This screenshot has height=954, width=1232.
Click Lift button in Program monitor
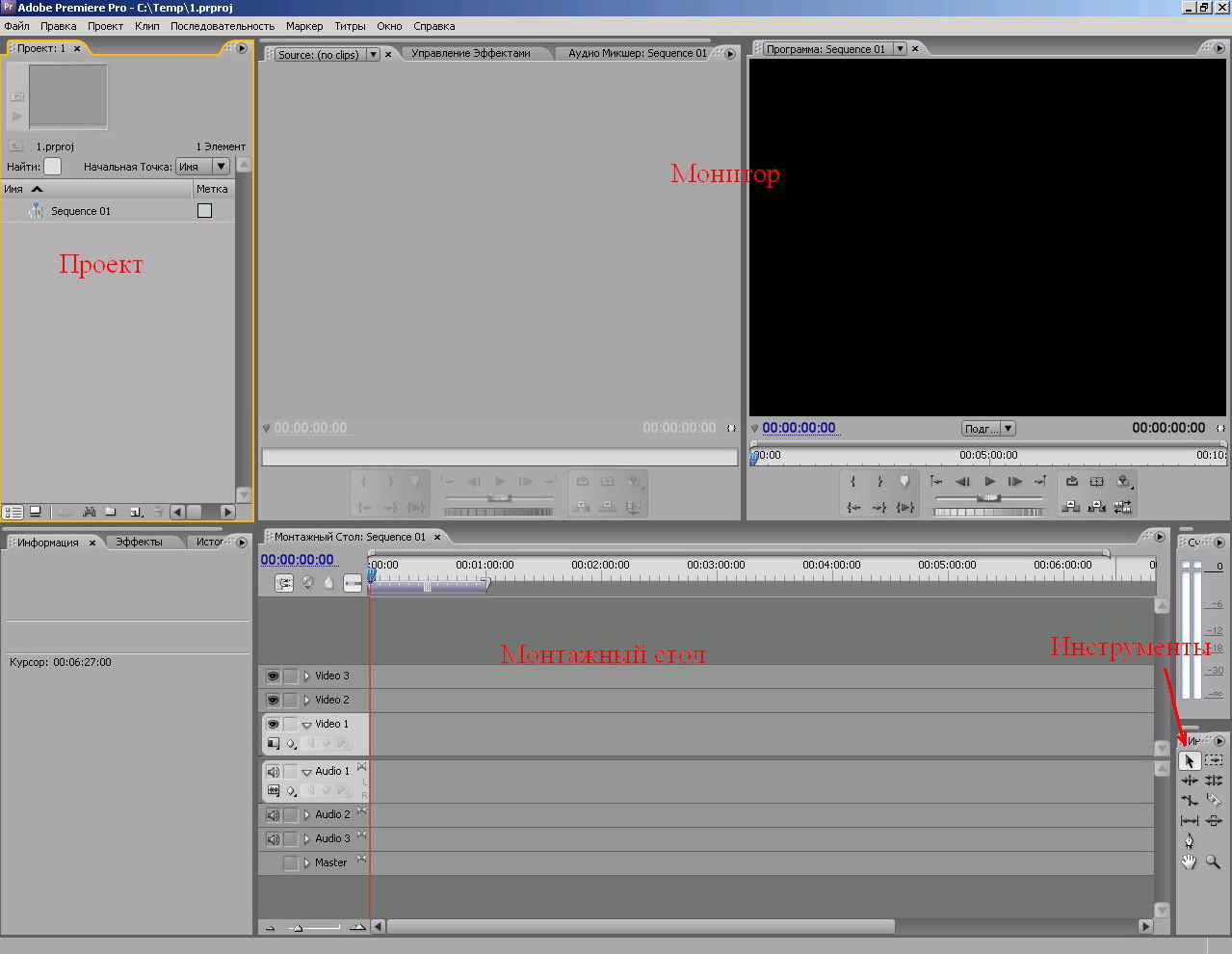tap(1070, 507)
